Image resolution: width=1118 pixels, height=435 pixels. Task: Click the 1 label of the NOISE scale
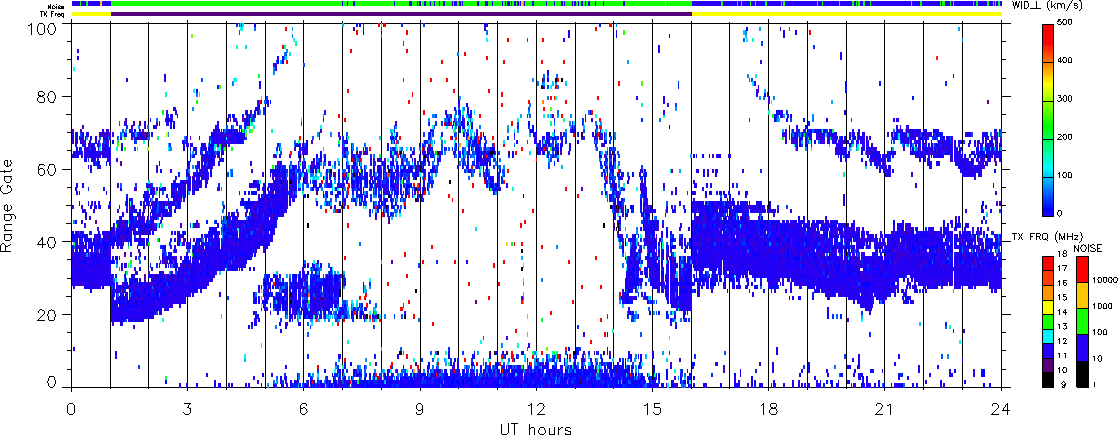(x=1094, y=384)
